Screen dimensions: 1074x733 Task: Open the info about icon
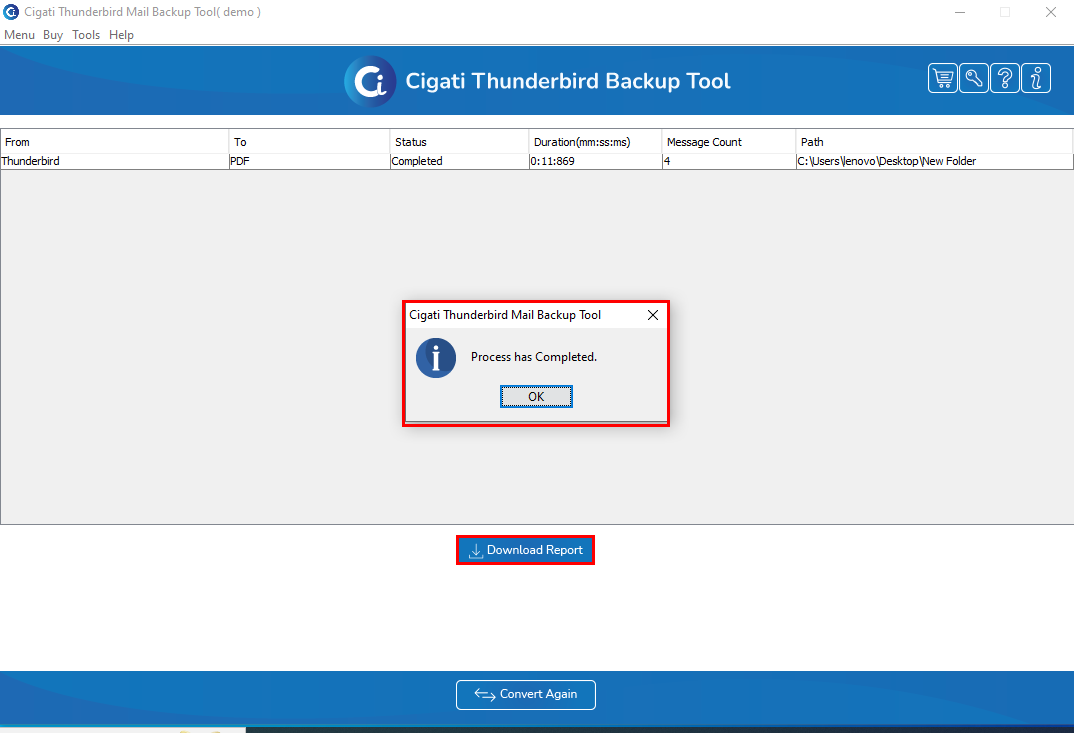tap(1036, 78)
